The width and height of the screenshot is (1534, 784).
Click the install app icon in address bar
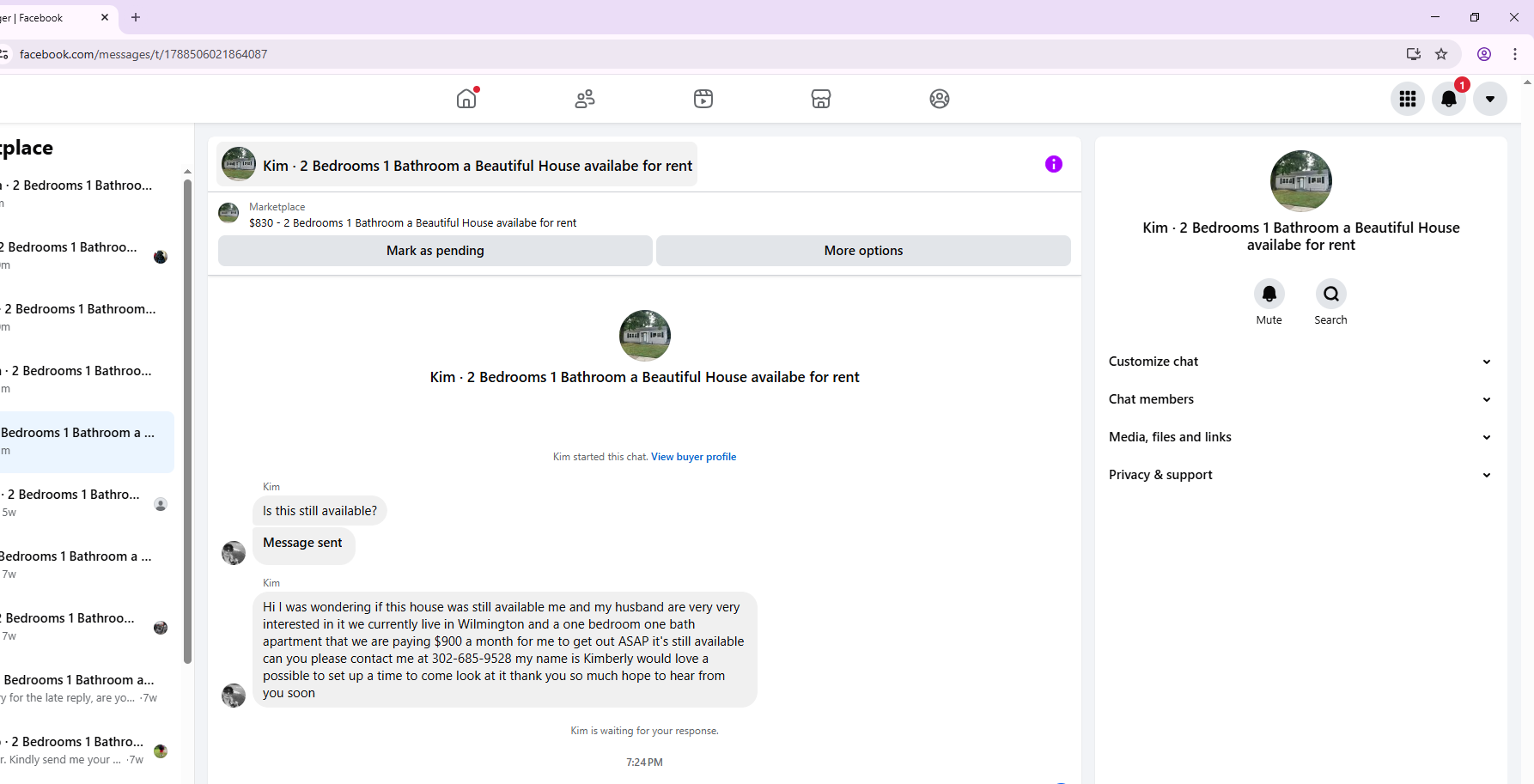1414,54
